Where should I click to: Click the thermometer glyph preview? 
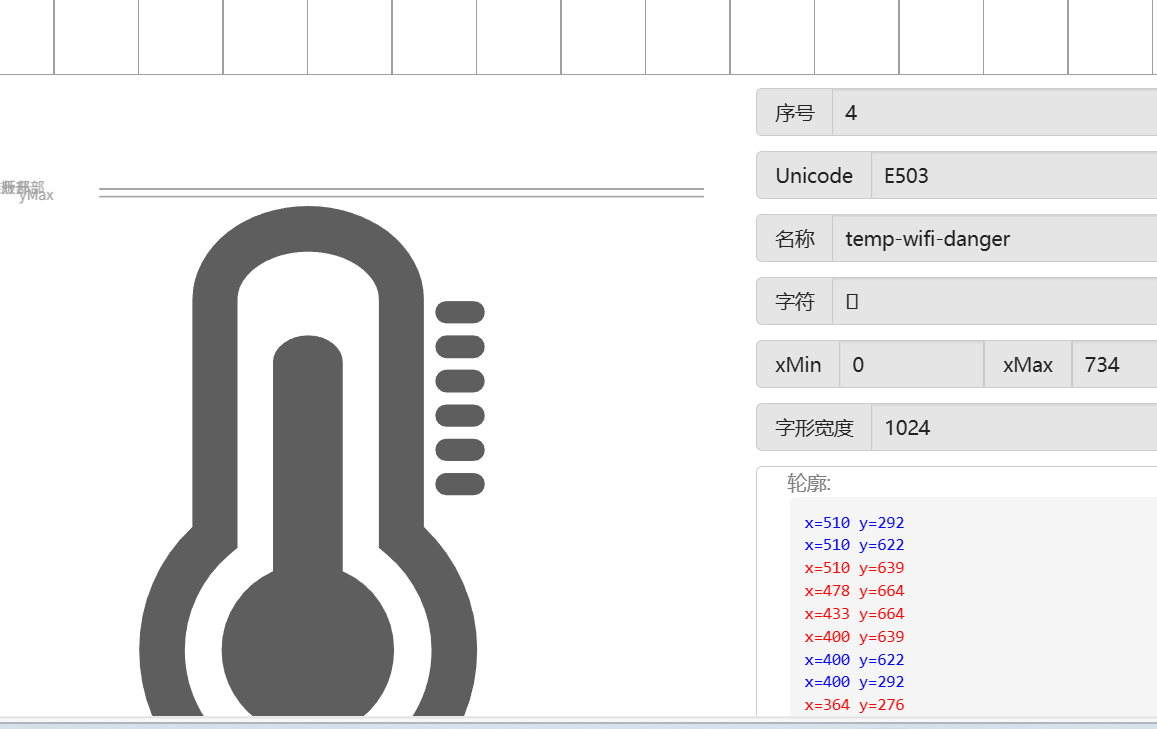(x=312, y=461)
